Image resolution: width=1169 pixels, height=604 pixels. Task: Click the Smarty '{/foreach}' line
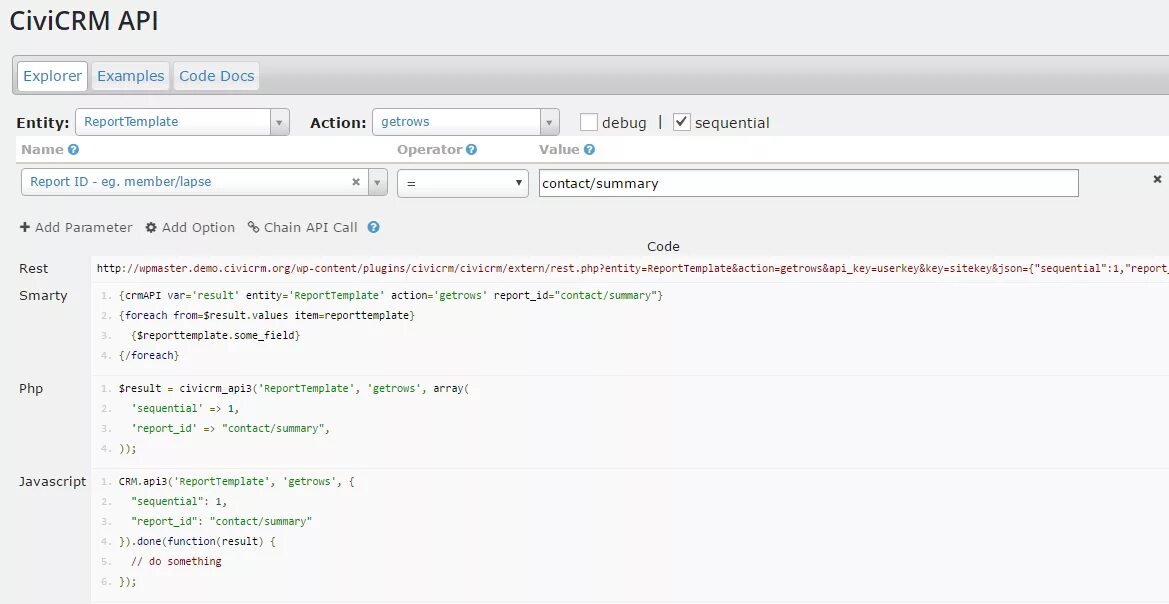pos(149,356)
